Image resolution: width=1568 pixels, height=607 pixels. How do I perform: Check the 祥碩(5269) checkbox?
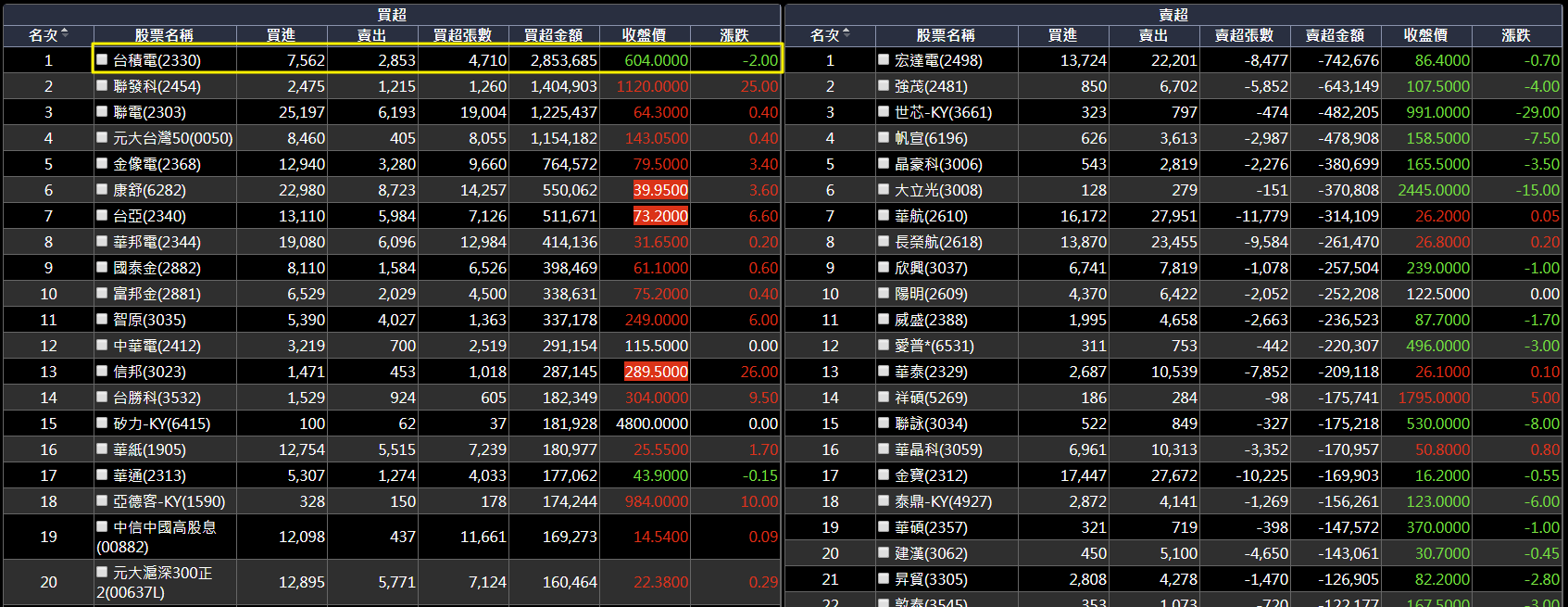[x=884, y=397]
